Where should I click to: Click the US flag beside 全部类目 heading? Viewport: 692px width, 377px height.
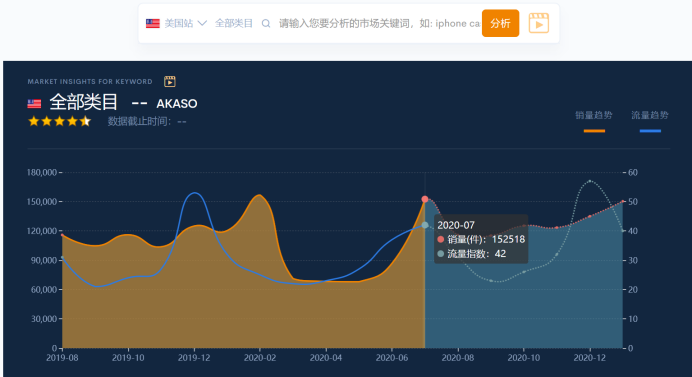coord(34,104)
